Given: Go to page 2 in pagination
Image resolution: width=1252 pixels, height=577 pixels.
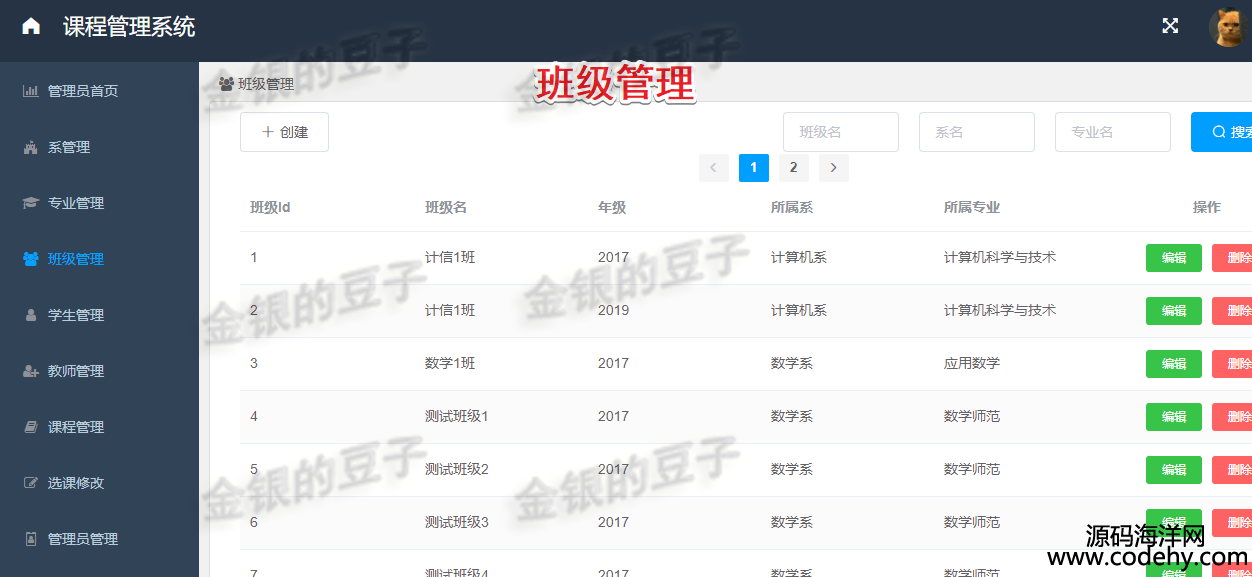Looking at the screenshot, I should click(794, 168).
